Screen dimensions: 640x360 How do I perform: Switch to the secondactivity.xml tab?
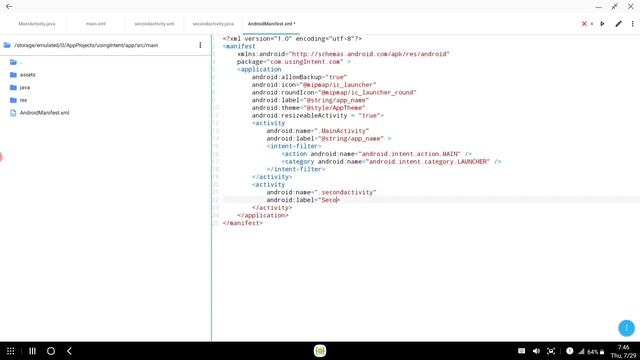point(154,24)
